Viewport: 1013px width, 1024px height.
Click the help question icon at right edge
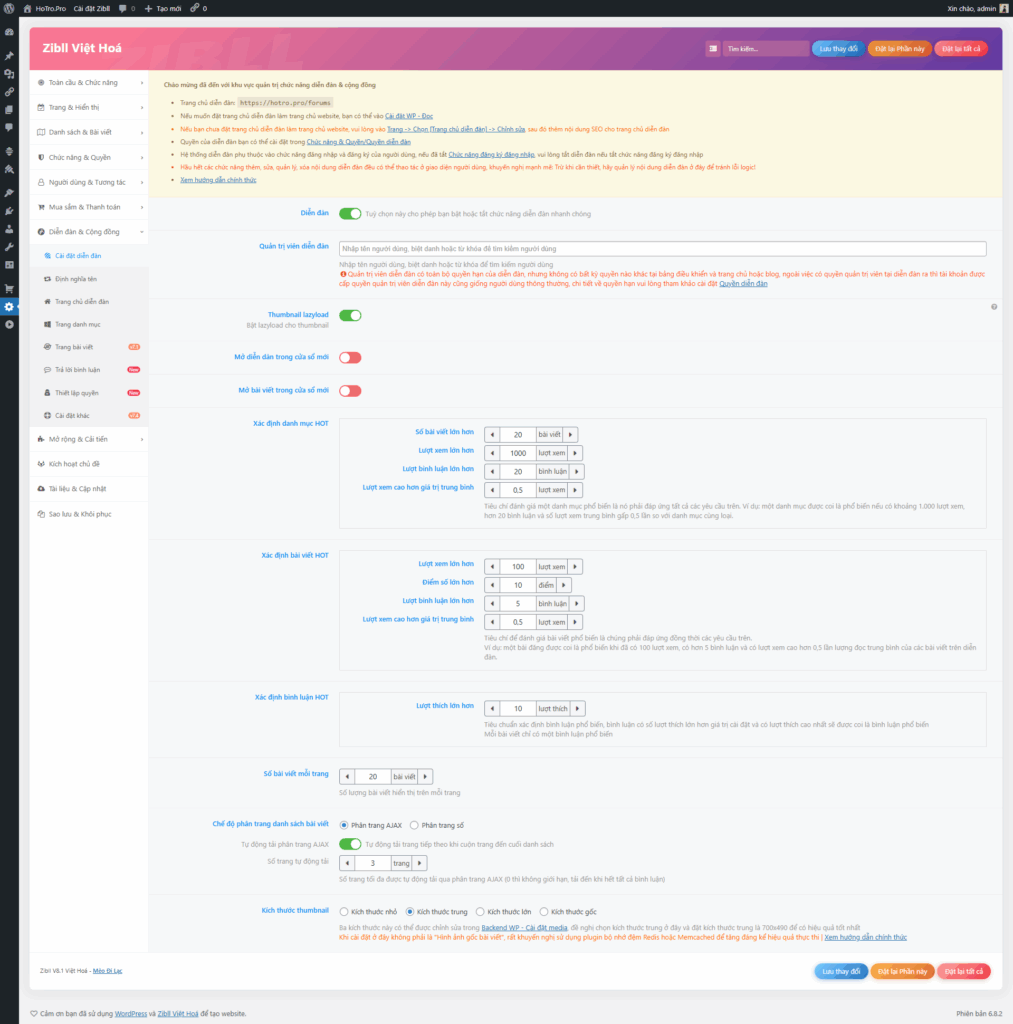[x=994, y=306]
